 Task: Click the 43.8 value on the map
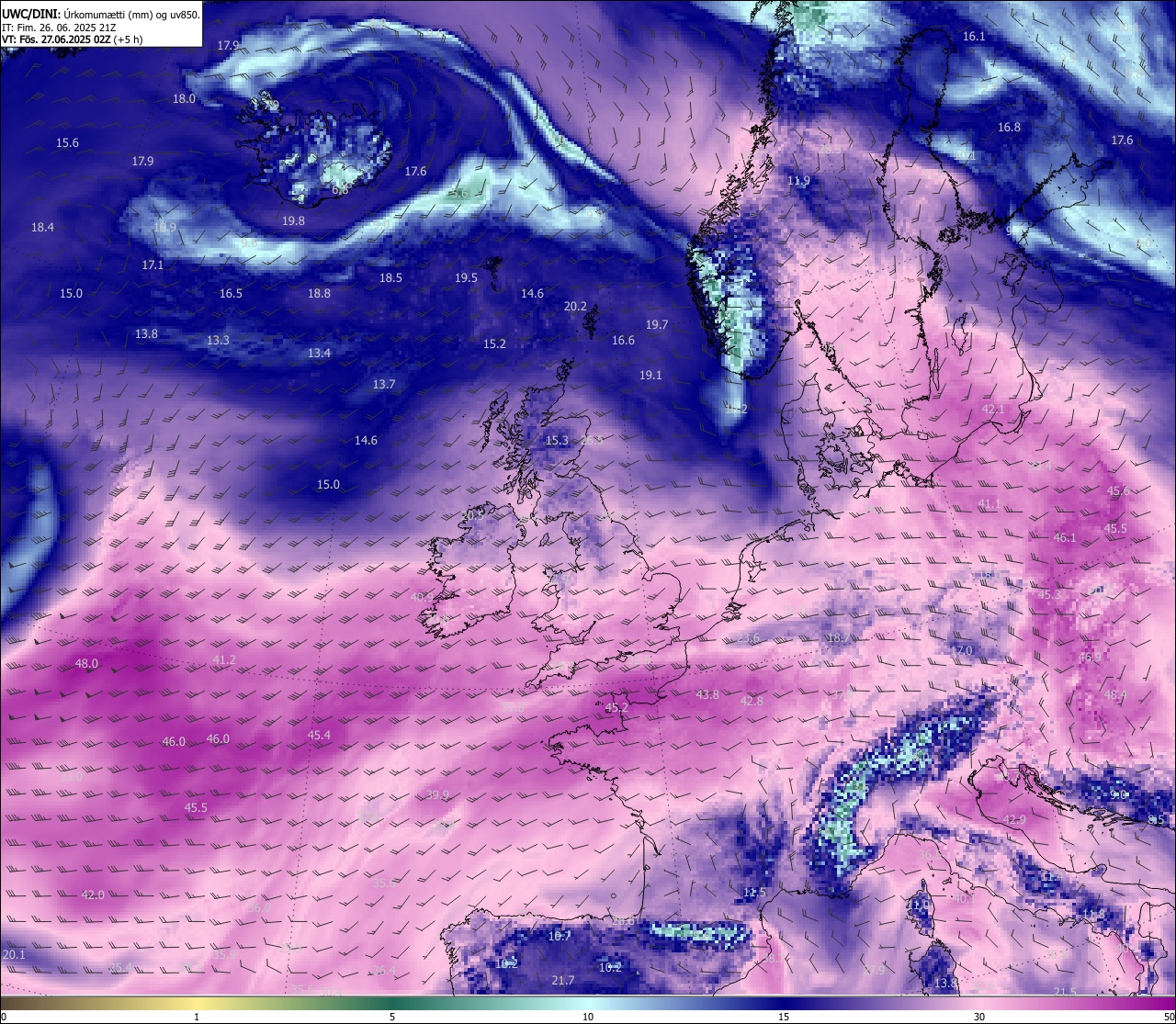pyautogui.click(x=707, y=694)
